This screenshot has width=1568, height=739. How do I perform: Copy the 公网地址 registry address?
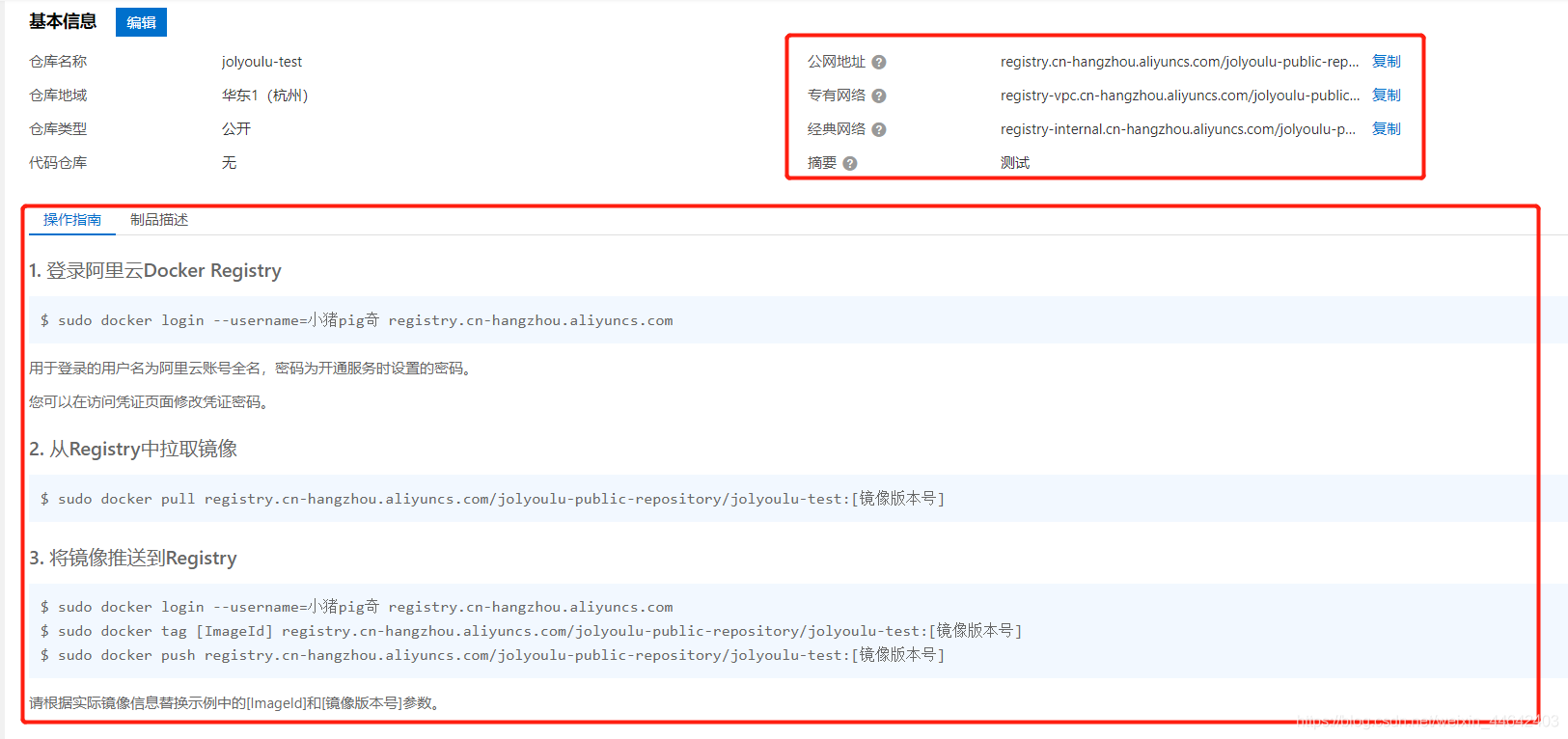[1387, 61]
